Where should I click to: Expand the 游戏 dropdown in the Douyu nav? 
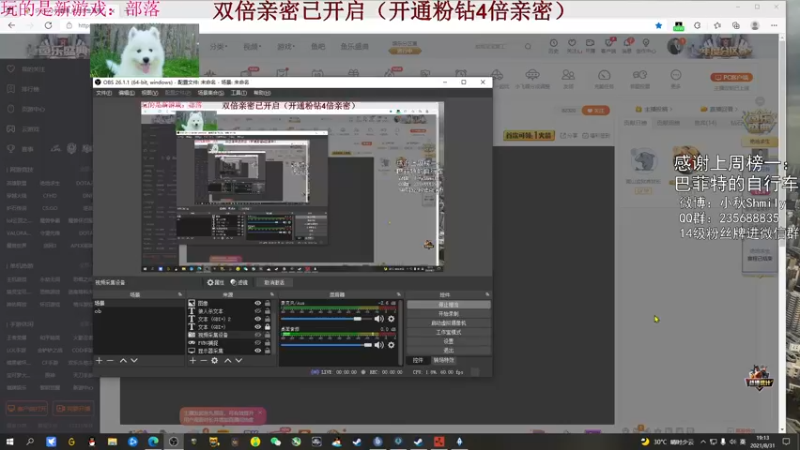click(x=286, y=46)
